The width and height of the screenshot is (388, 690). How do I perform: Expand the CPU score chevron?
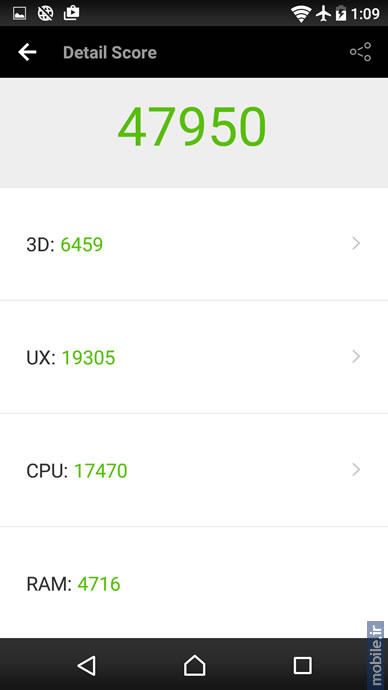tap(356, 470)
